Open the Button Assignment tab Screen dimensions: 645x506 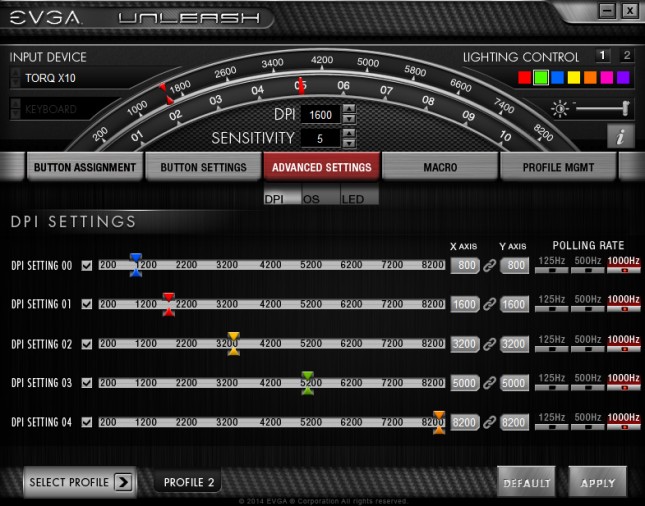(x=85, y=167)
